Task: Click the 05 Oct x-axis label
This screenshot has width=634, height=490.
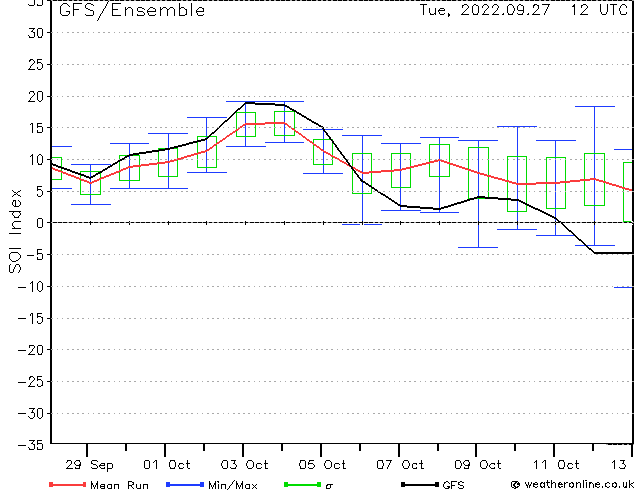Action: pyautogui.click(x=322, y=465)
